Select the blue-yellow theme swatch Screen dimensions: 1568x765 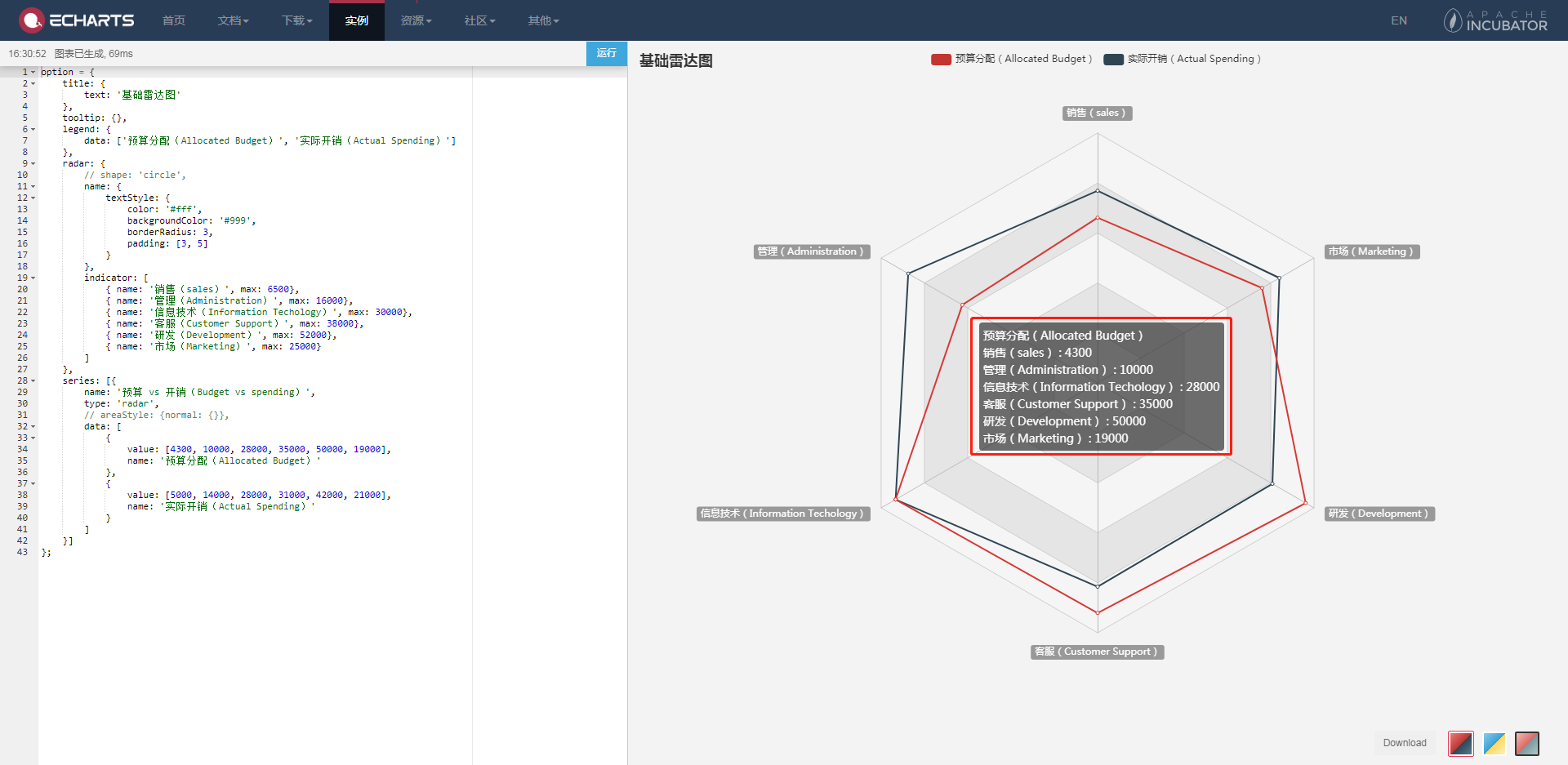1494,744
